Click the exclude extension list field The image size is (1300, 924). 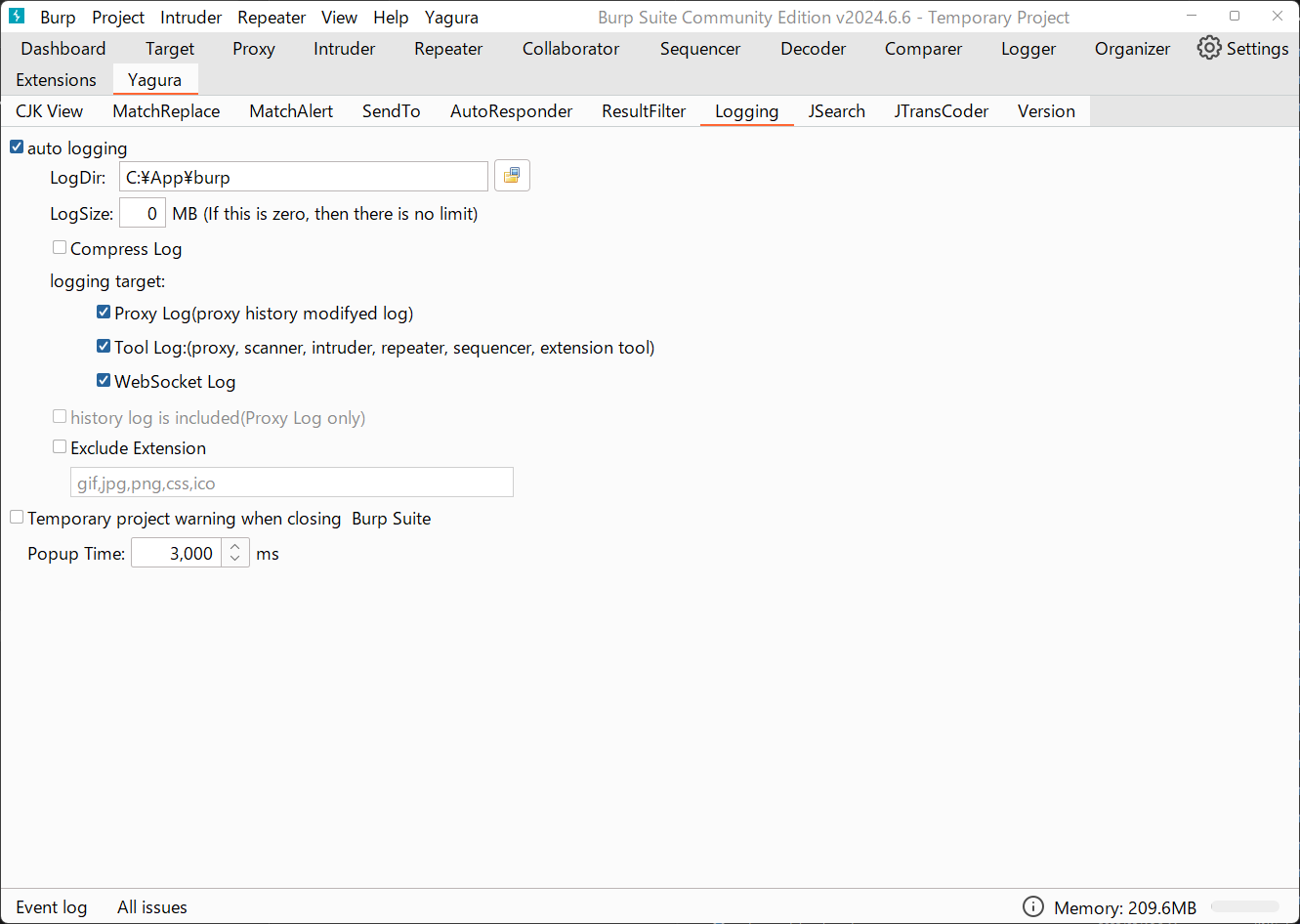coord(292,483)
